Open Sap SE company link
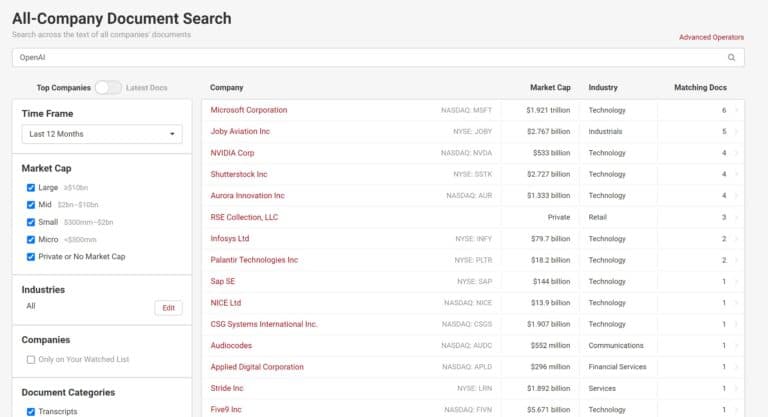This screenshot has width=768, height=417. 223,281
